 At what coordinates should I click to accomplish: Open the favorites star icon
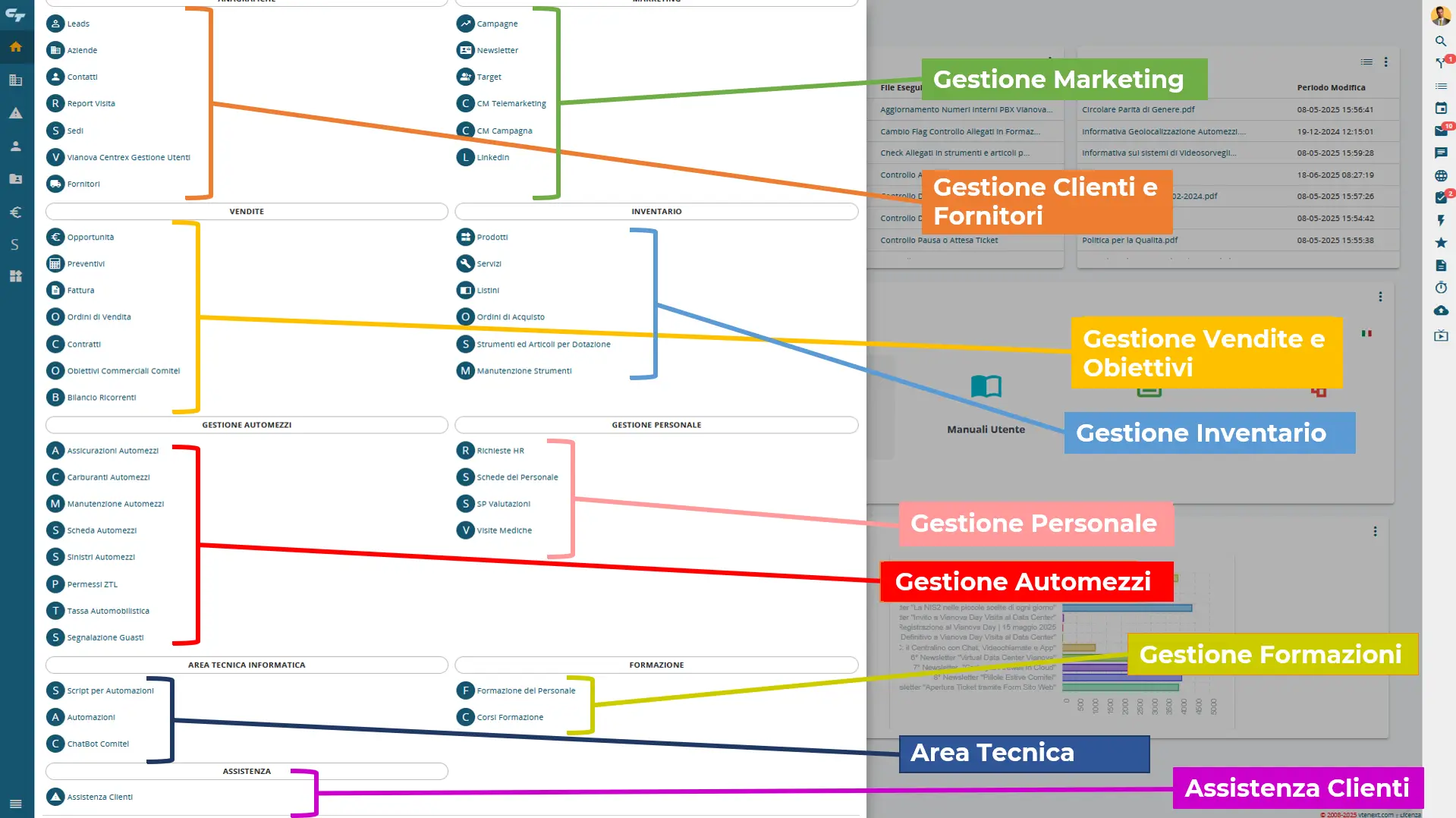1441,243
